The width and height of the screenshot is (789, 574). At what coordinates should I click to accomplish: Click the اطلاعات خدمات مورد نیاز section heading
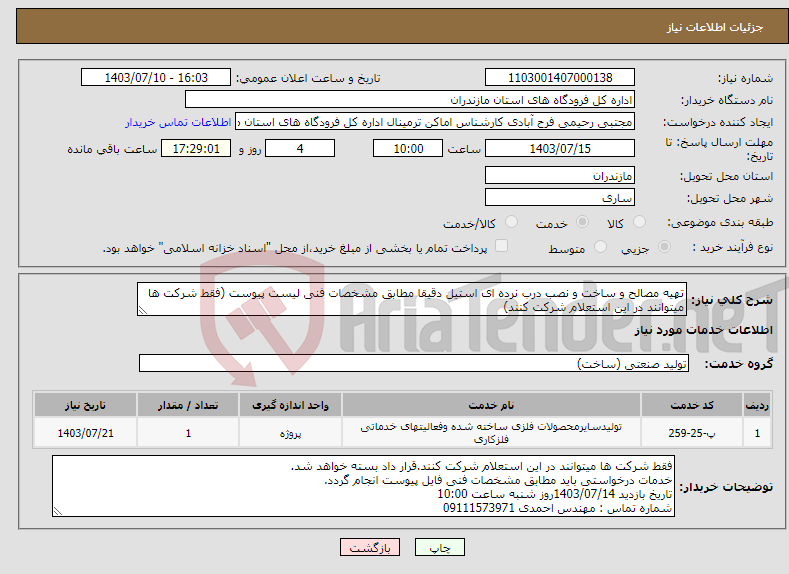pos(703,330)
